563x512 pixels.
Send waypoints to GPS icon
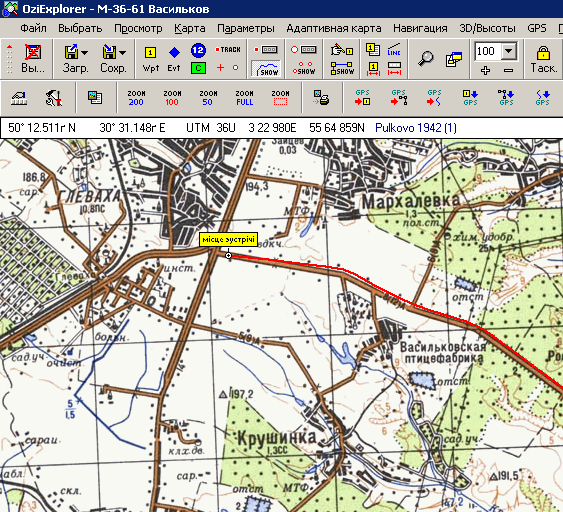coord(363,98)
